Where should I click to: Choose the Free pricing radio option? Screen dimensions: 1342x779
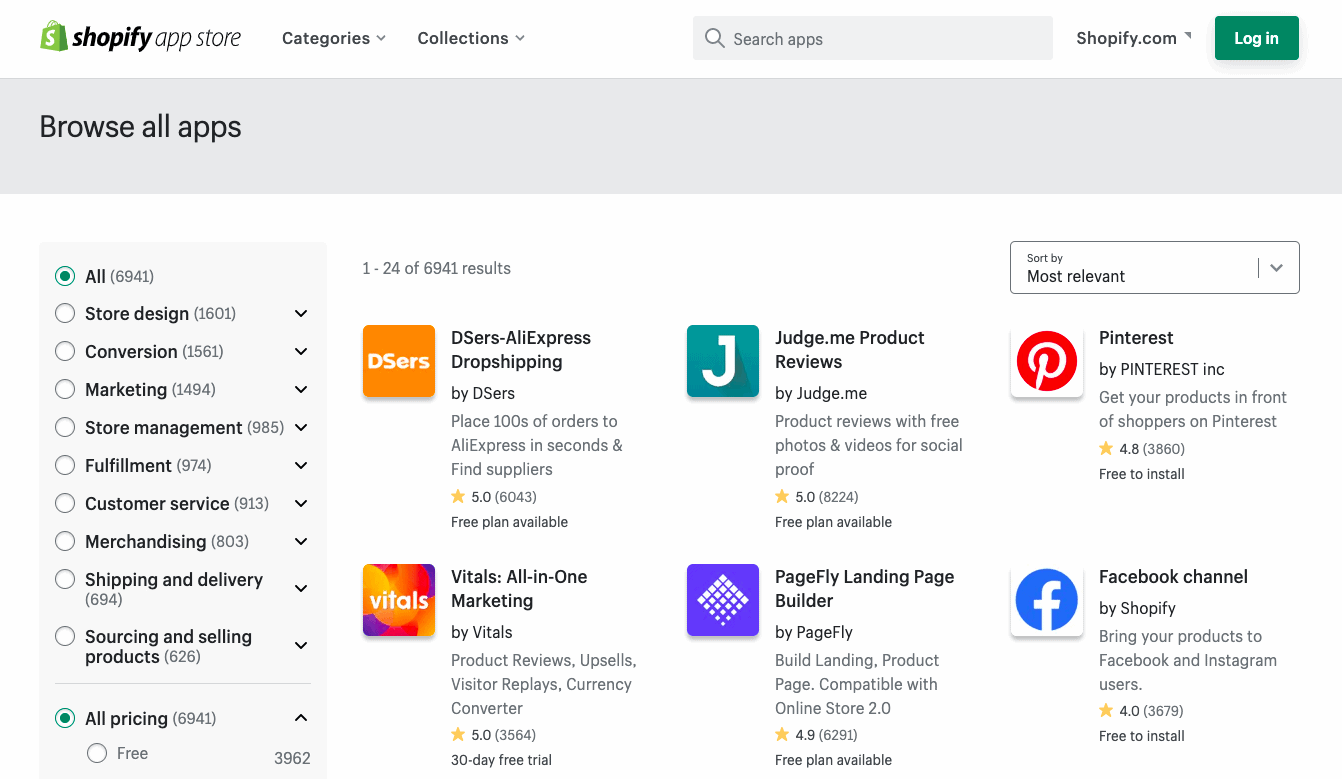point(97,754)
